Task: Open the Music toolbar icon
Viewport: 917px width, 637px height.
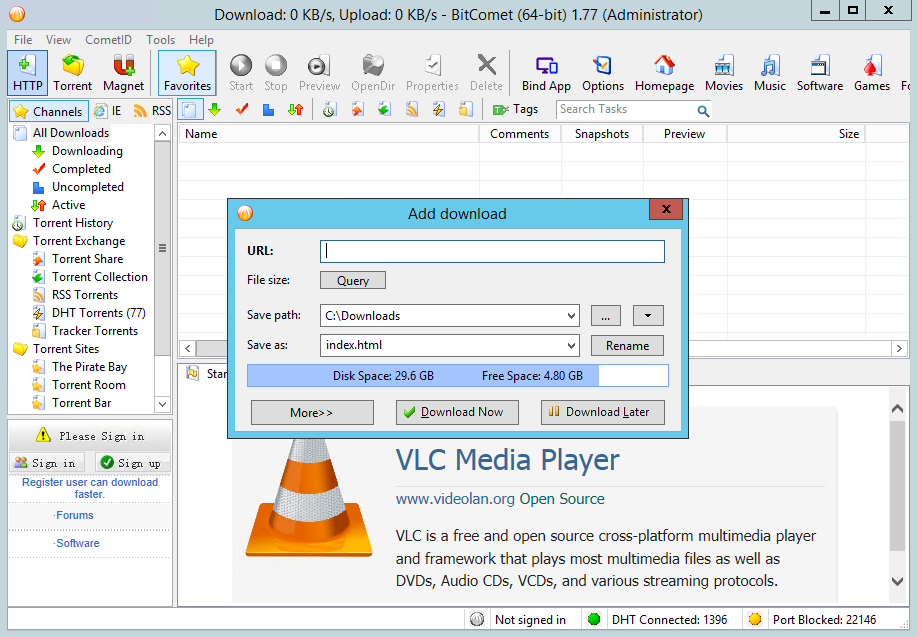Action: 770,73
